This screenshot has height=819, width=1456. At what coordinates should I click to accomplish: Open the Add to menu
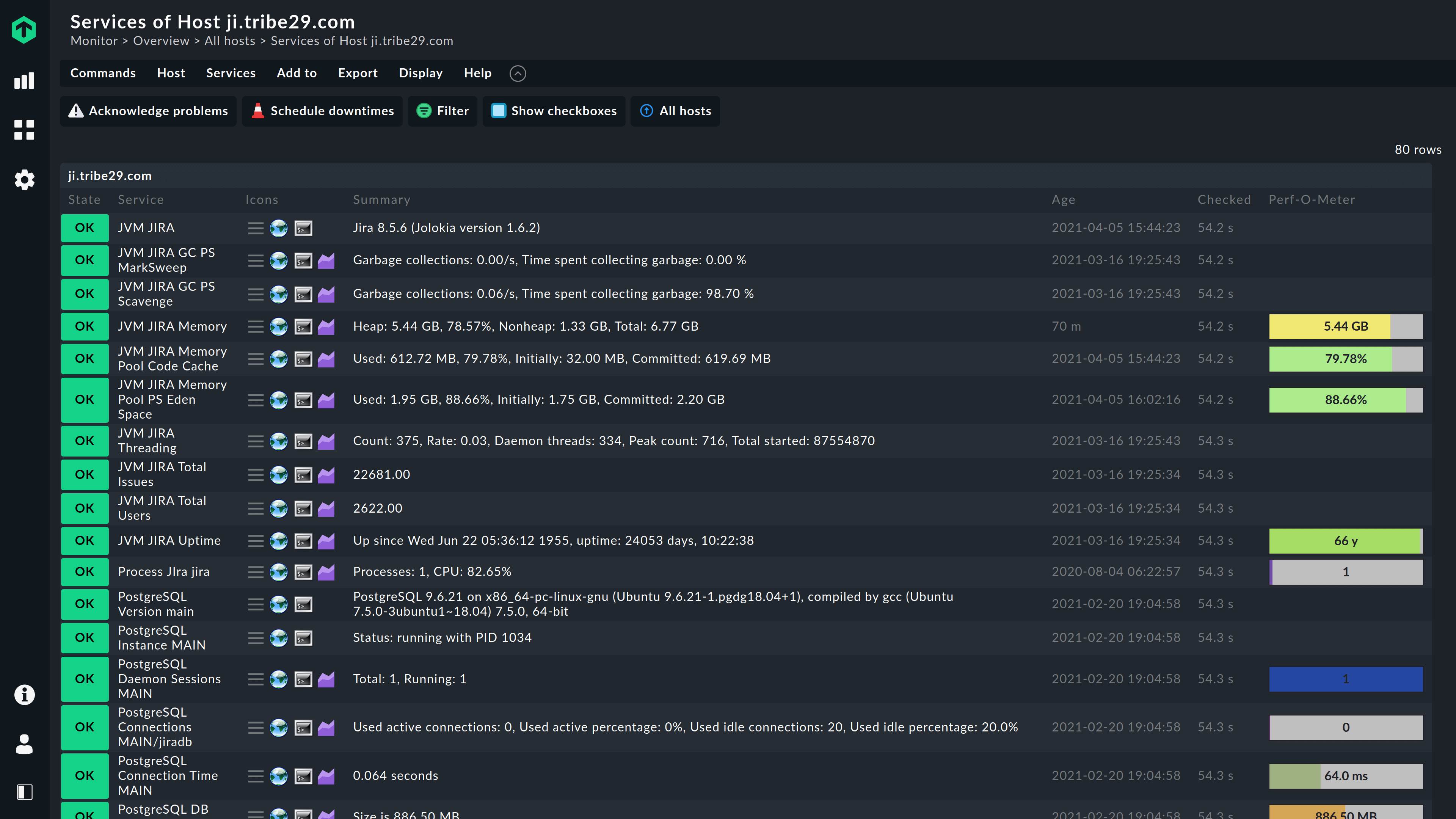297,74
